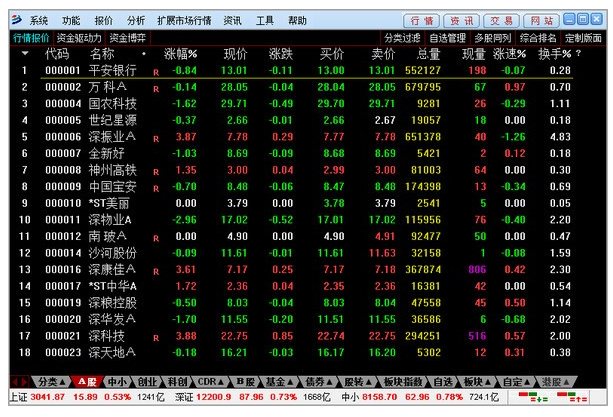
Task: Select the 创业 bottom tab
Action: pos(147,382)
